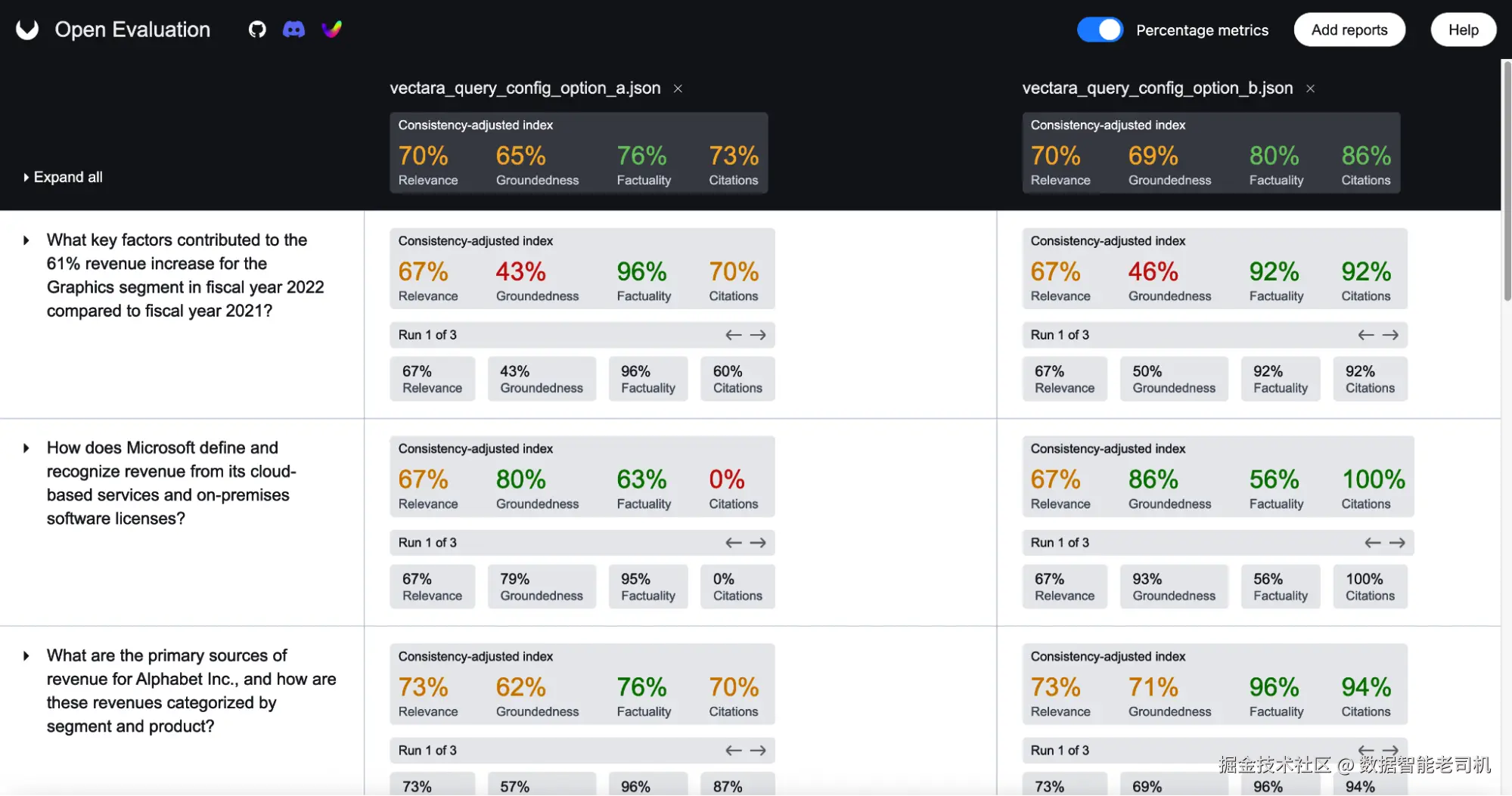
Task: Remove vectara_query_config_option_a.json report
Action: [x=678, y=88]
